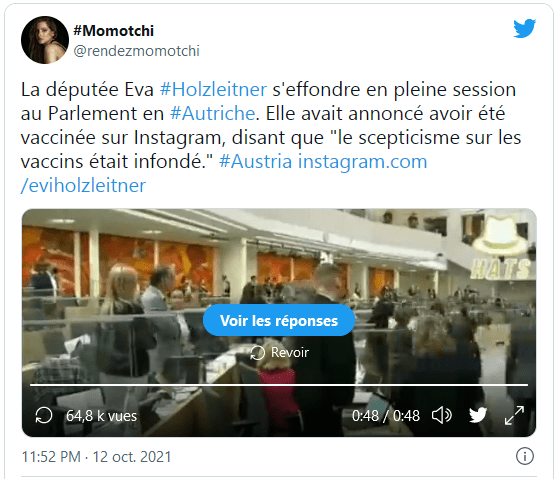Expand the video to fullscreen
This screenshot has width=554, height=479.
point(514,415)
